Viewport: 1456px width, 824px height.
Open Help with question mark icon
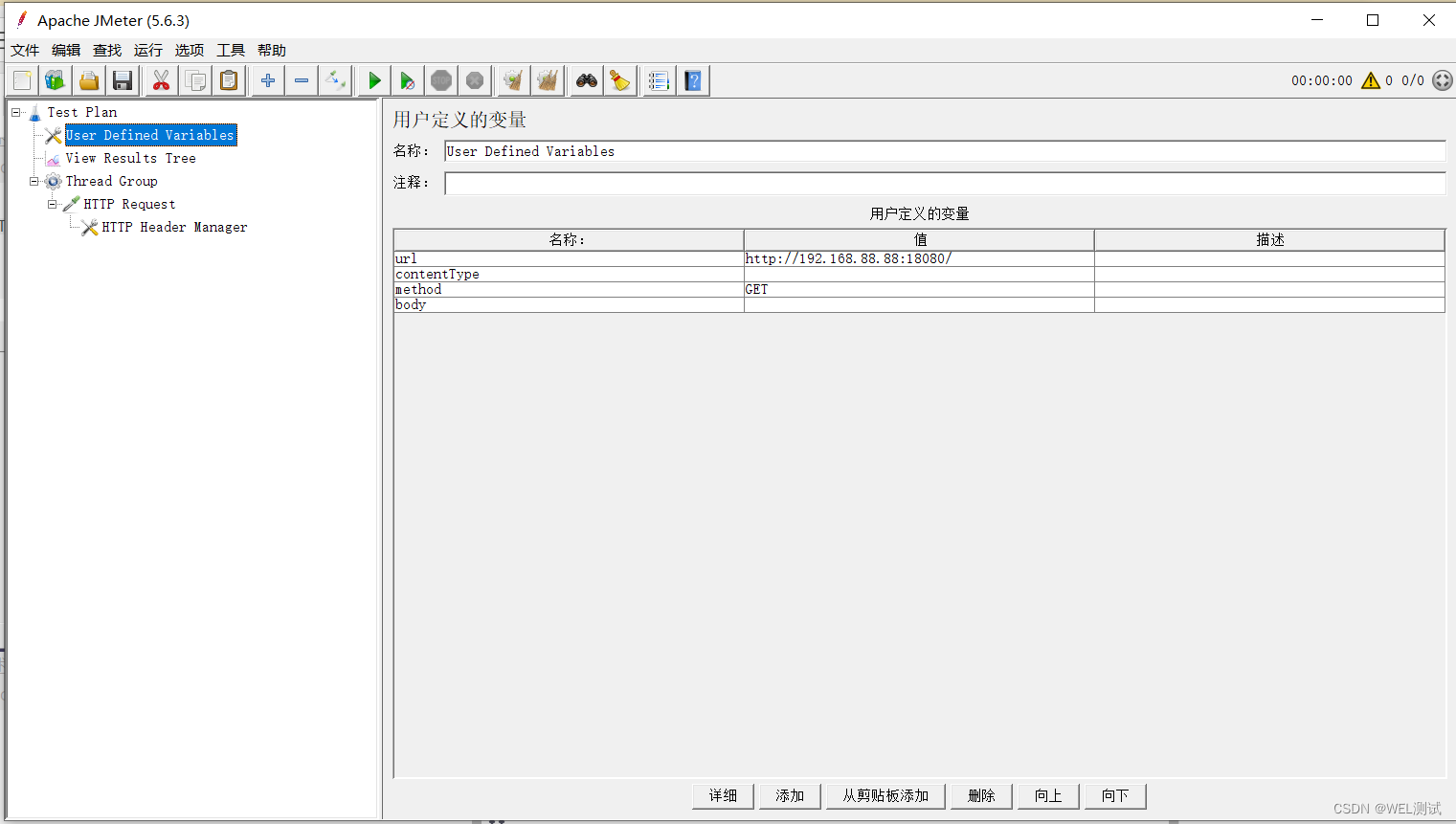pyautogui.click(x=693, y=80)
